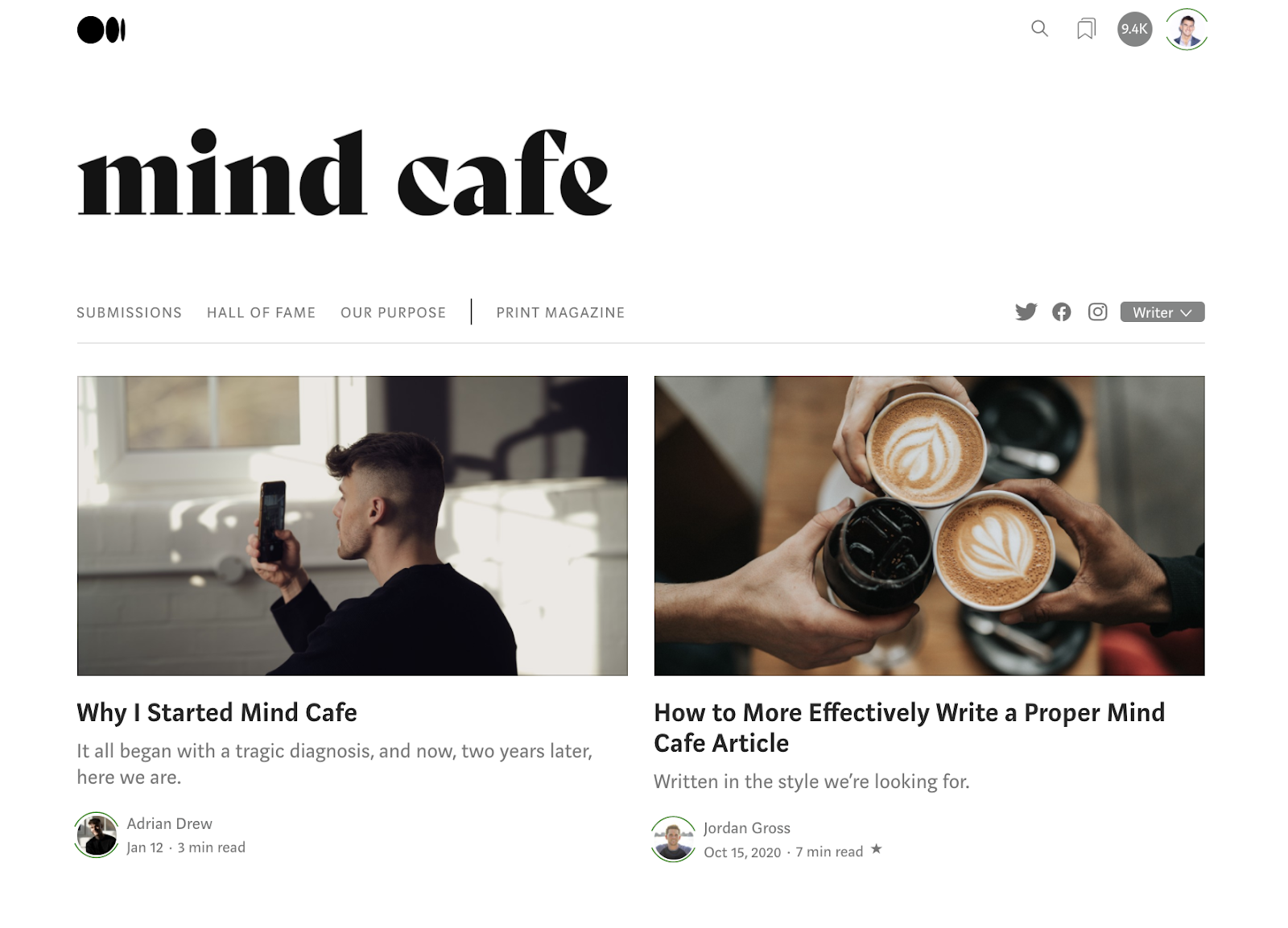
Task: Click the search magnifier icon
Action: click(x=1039, y=29)
